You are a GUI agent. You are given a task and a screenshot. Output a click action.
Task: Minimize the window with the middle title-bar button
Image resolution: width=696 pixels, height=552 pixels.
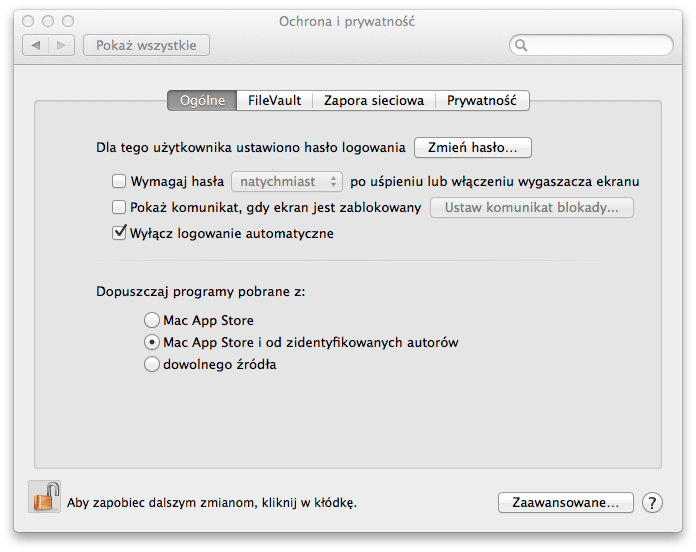(x=48, y=21)
